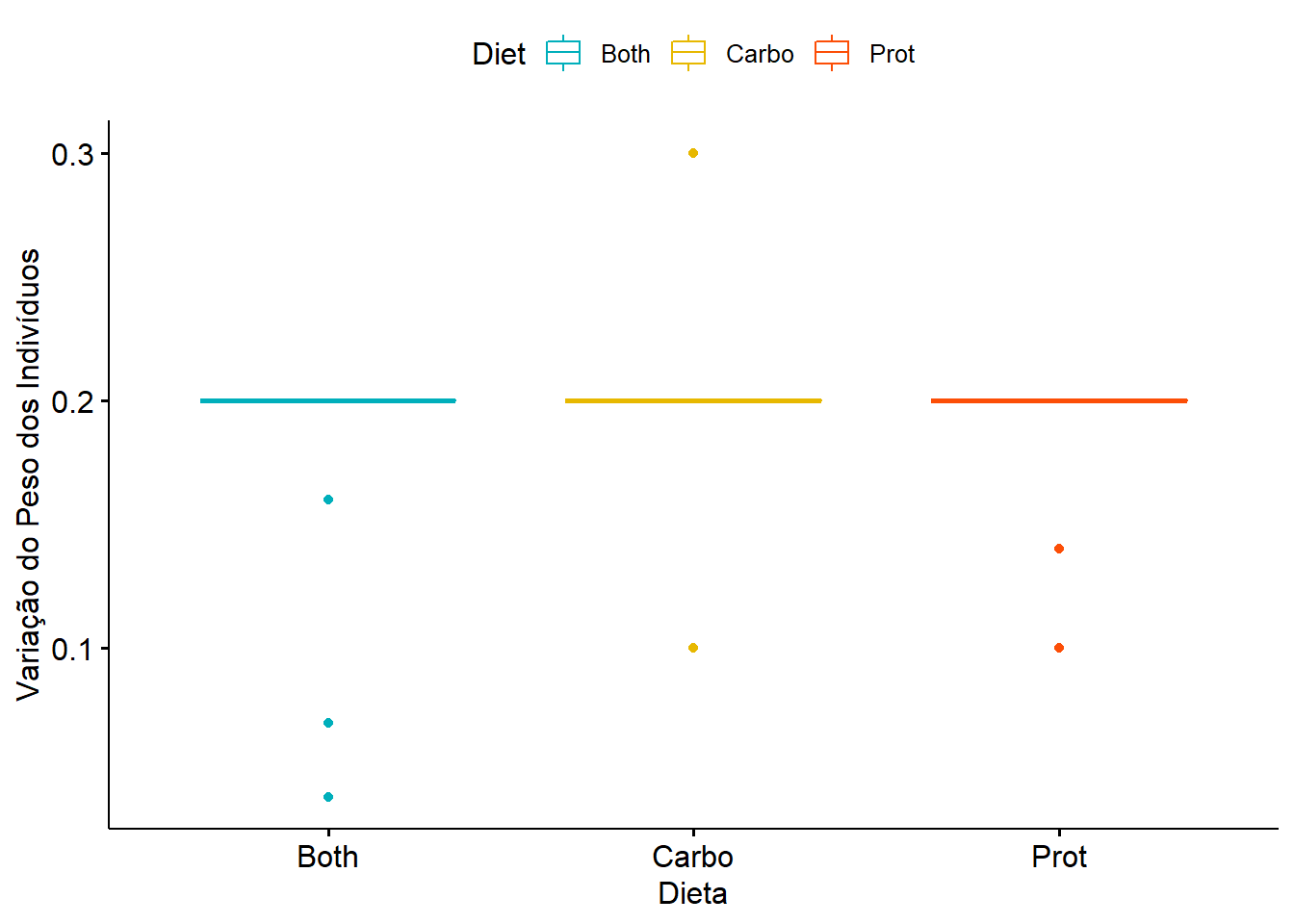The image size is (1294, 924).
Task: Select the highest teal Both outlier point
Action: coord(328,500)
